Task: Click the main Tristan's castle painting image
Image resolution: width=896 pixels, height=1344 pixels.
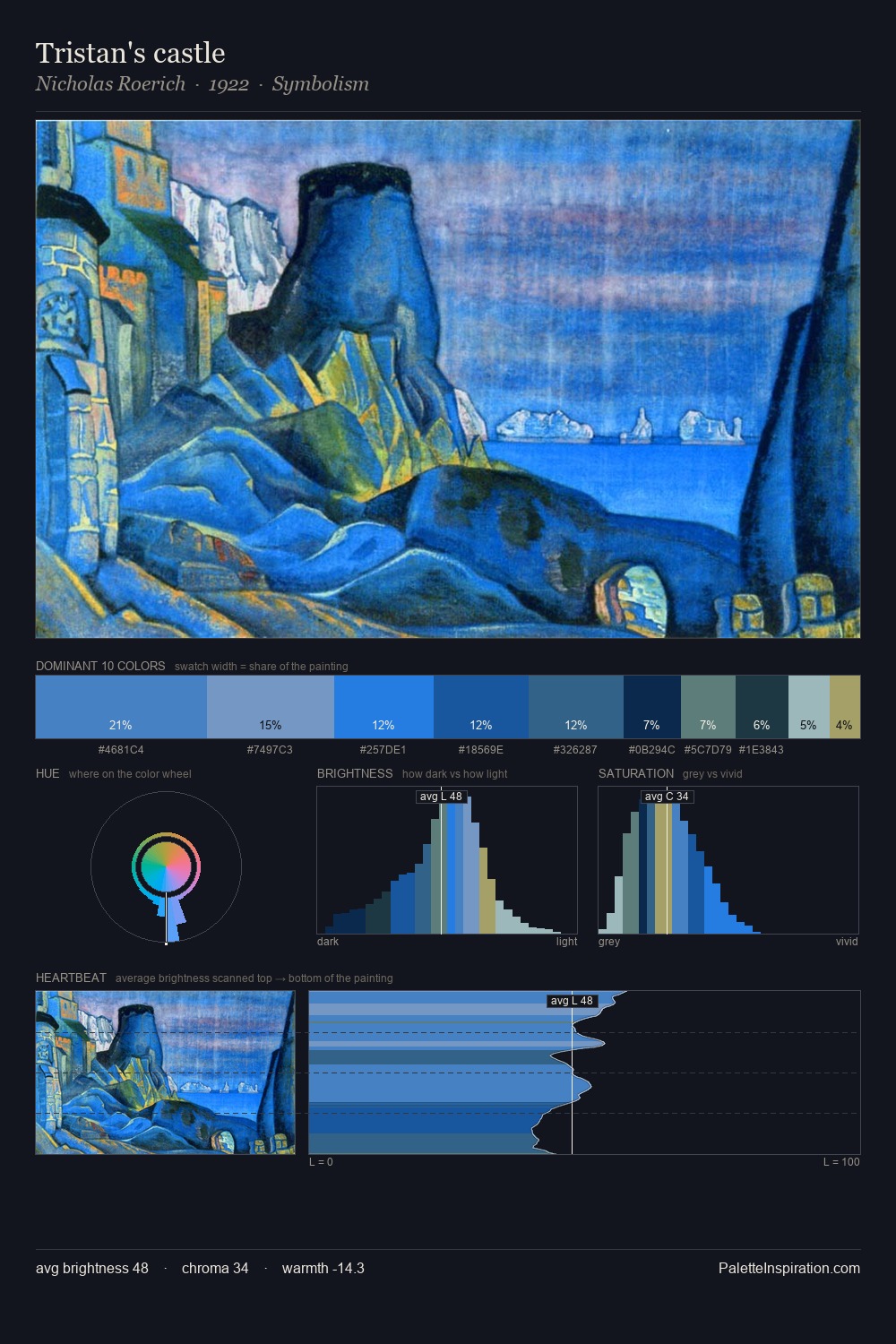Action: (x=448, y=379)
